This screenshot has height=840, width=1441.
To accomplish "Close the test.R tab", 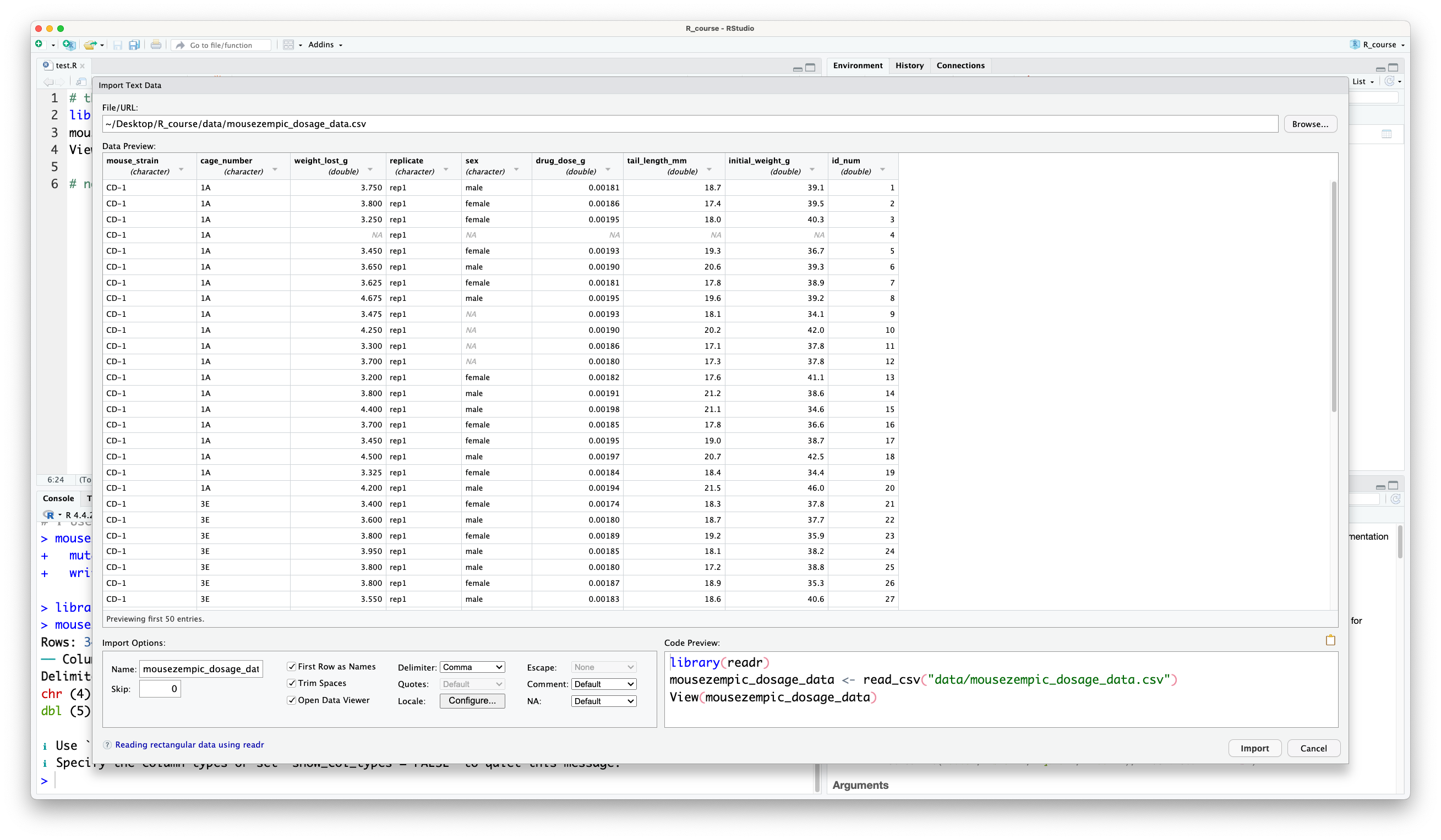I will pos(83,65).
